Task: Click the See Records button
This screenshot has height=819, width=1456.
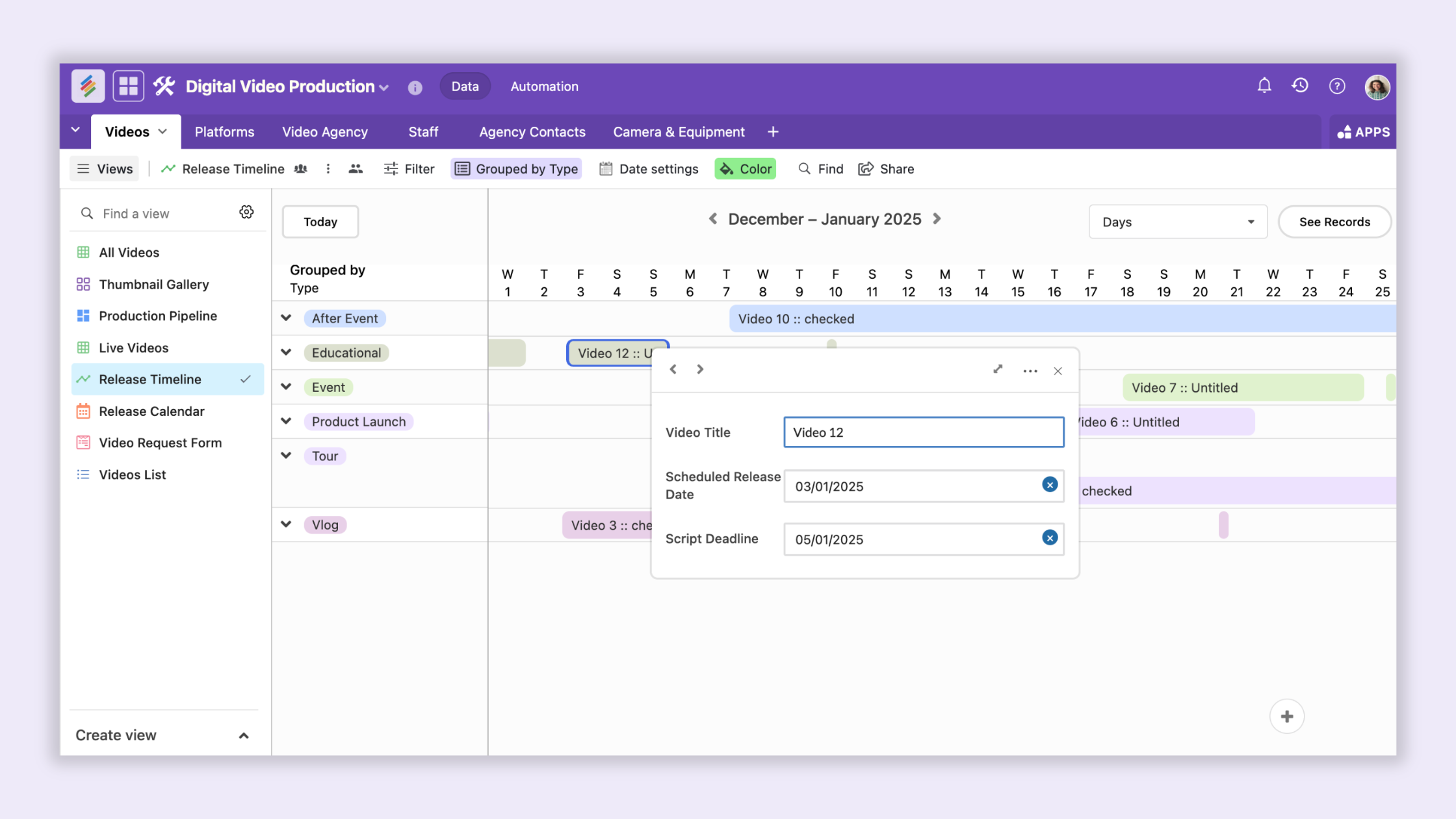Action: [1334, 222]
